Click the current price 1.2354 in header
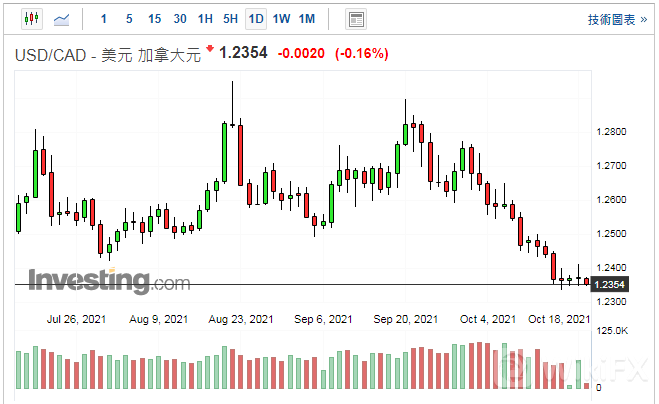Viewport: 659px width, 404px height. pyautogui.click(x=243, y=53)
